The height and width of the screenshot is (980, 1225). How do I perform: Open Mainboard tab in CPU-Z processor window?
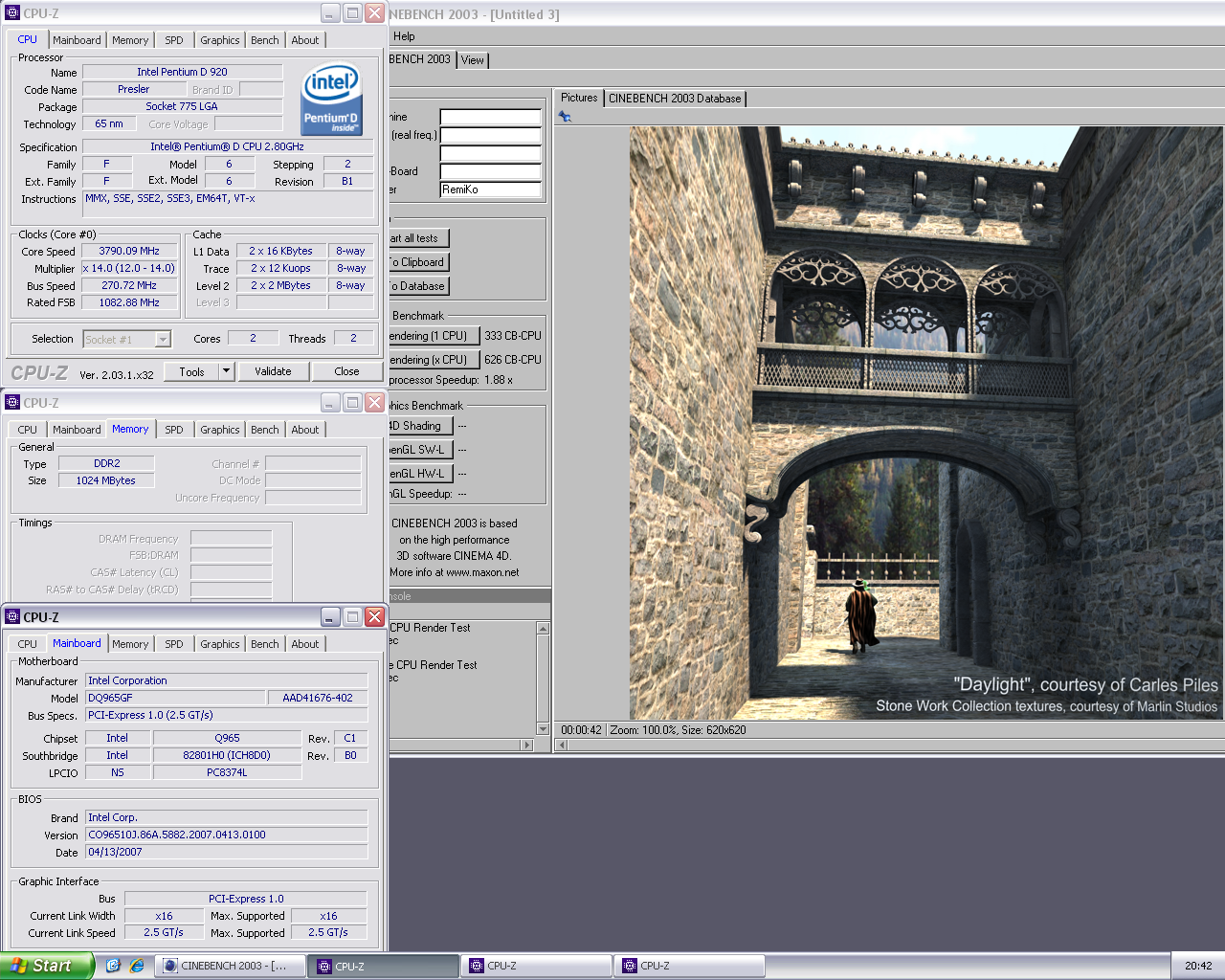pos(77,40)
